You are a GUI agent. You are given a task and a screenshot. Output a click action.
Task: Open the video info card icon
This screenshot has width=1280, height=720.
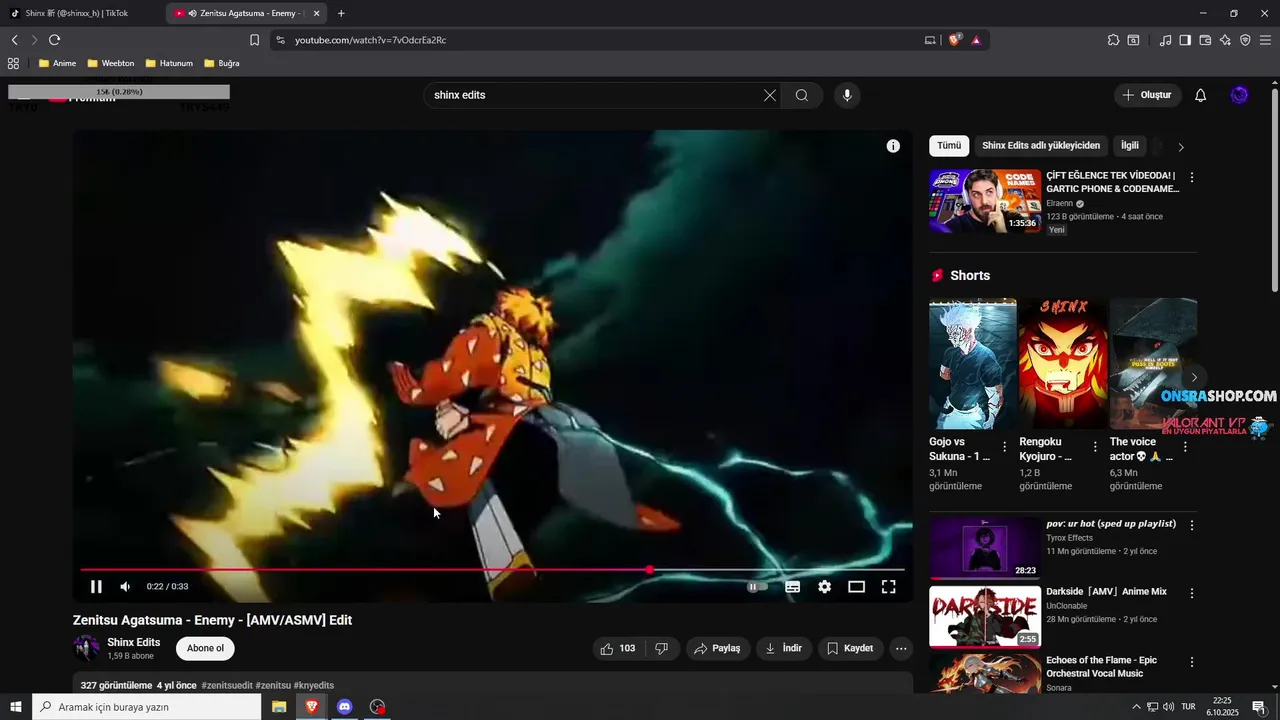point(893,146)
